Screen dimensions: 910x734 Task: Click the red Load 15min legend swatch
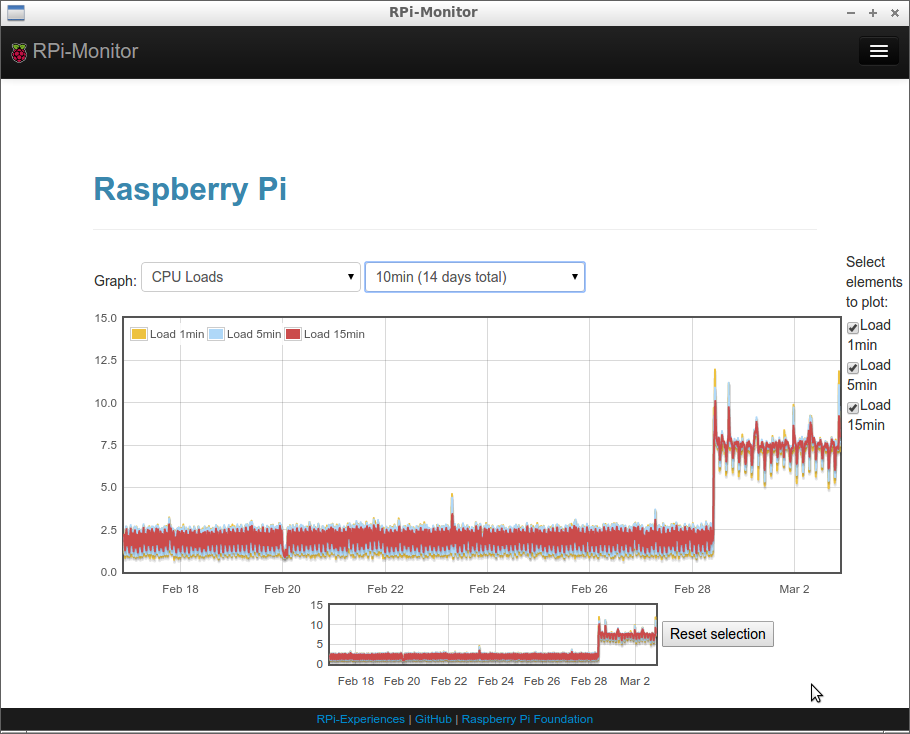click(x=293, y=334)
